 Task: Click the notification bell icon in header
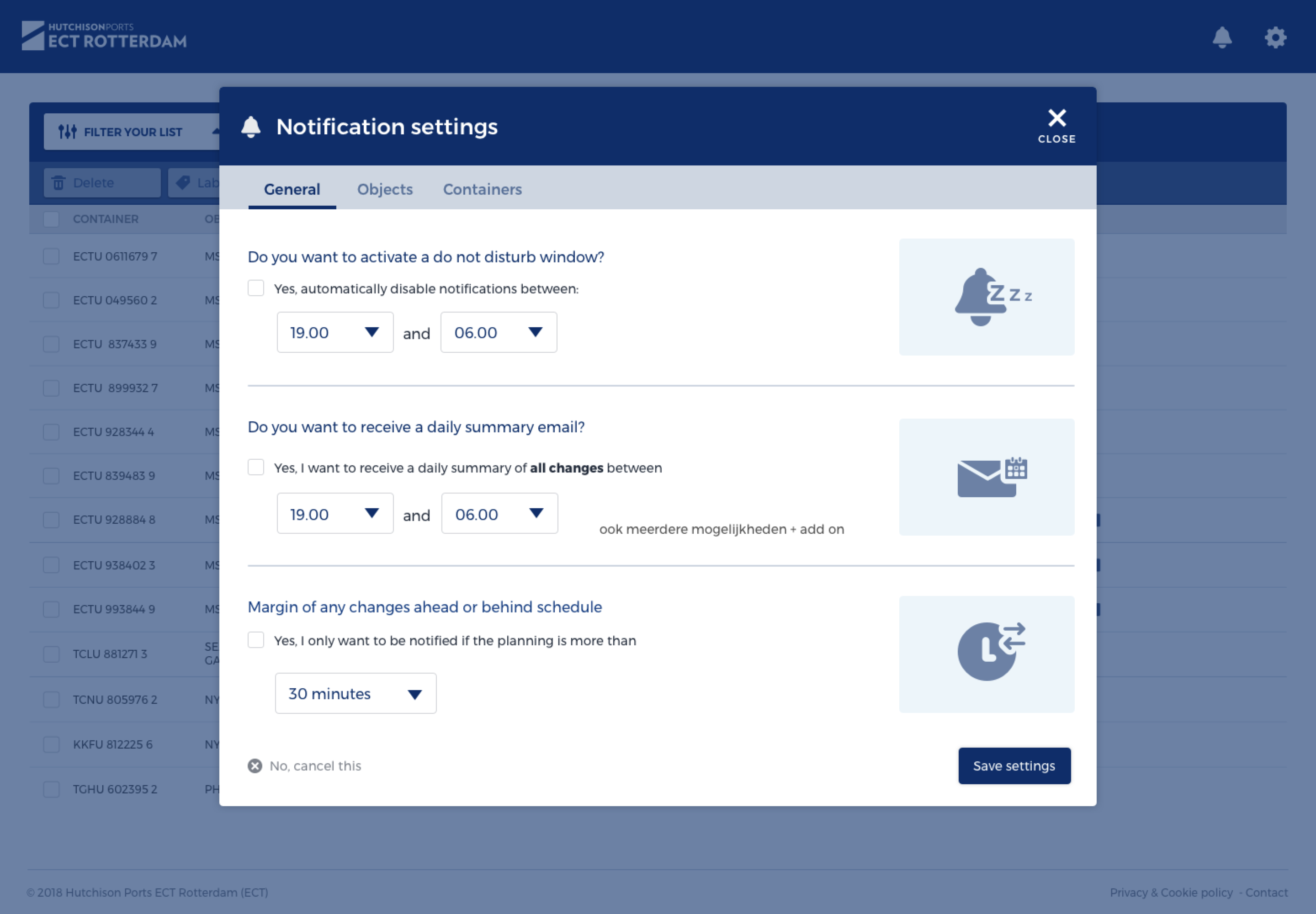coord(1221,38)
